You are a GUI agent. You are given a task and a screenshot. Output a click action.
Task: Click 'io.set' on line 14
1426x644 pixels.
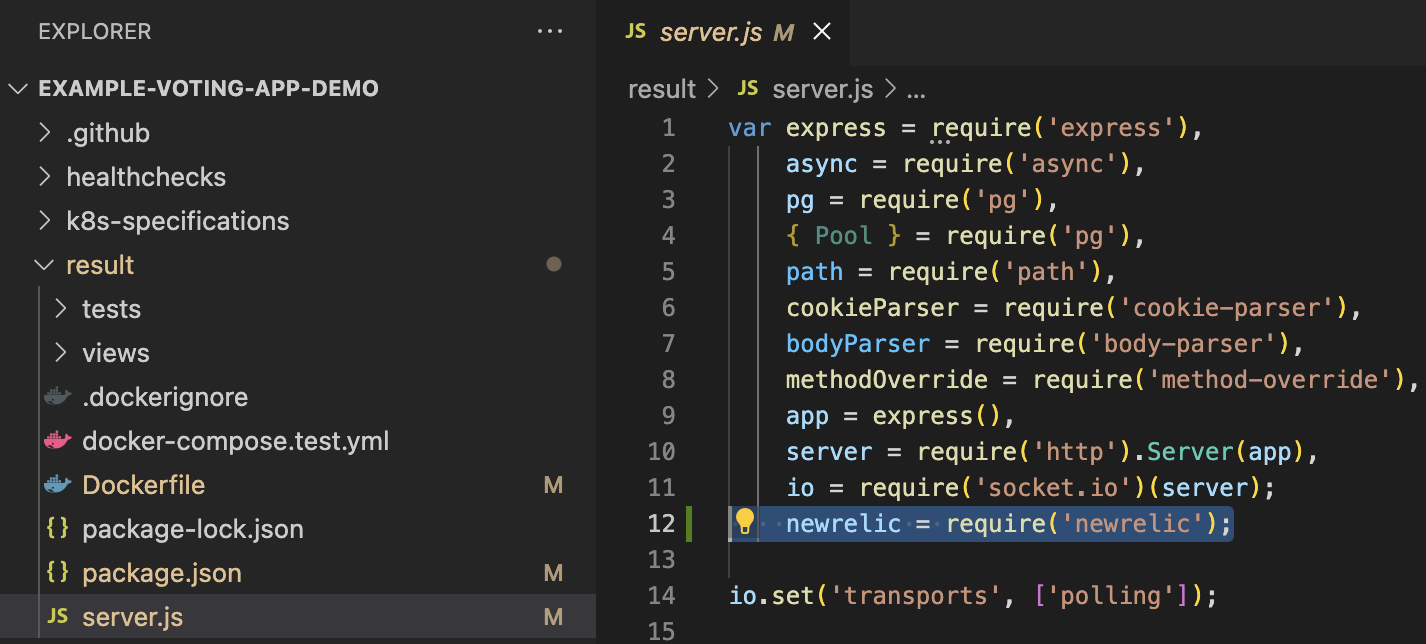[x=771, y=596]
